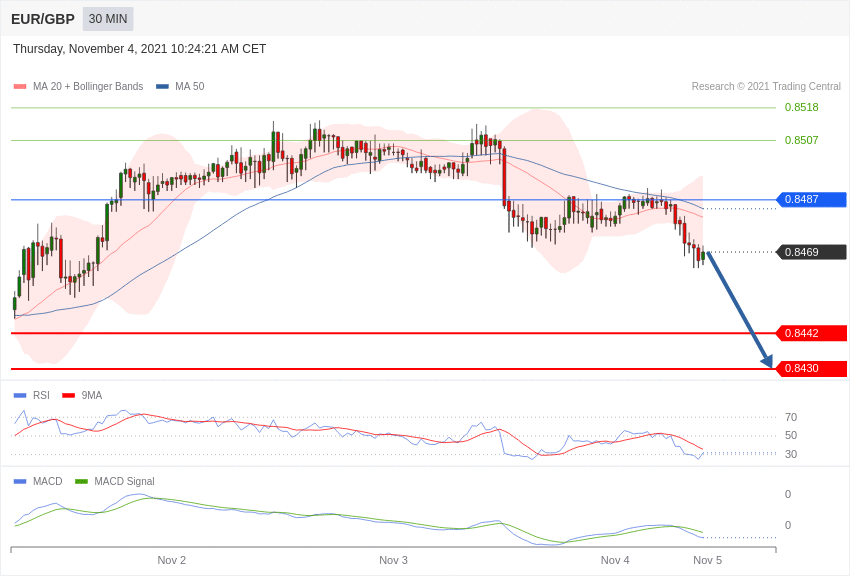The width and height of the screenshot is (850, 576).
Task: Click the MACD Signal legend label
Action: (124, 481)
